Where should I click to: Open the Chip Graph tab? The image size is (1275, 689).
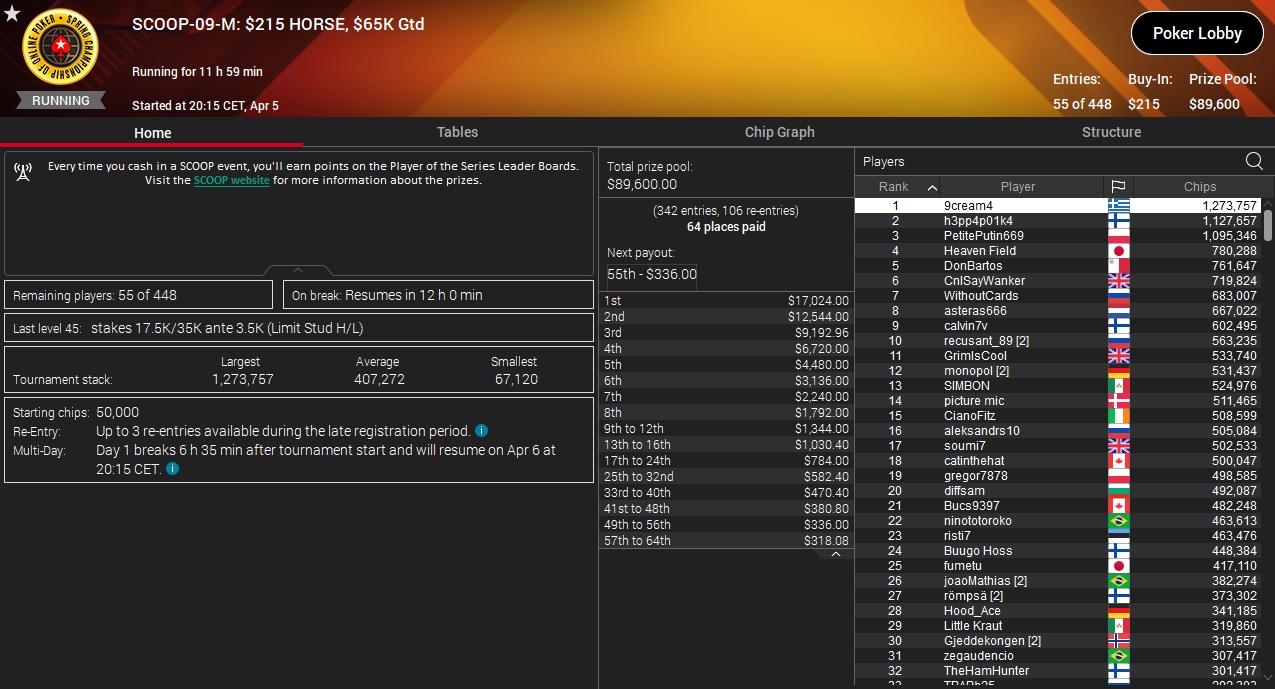point(780,132)
